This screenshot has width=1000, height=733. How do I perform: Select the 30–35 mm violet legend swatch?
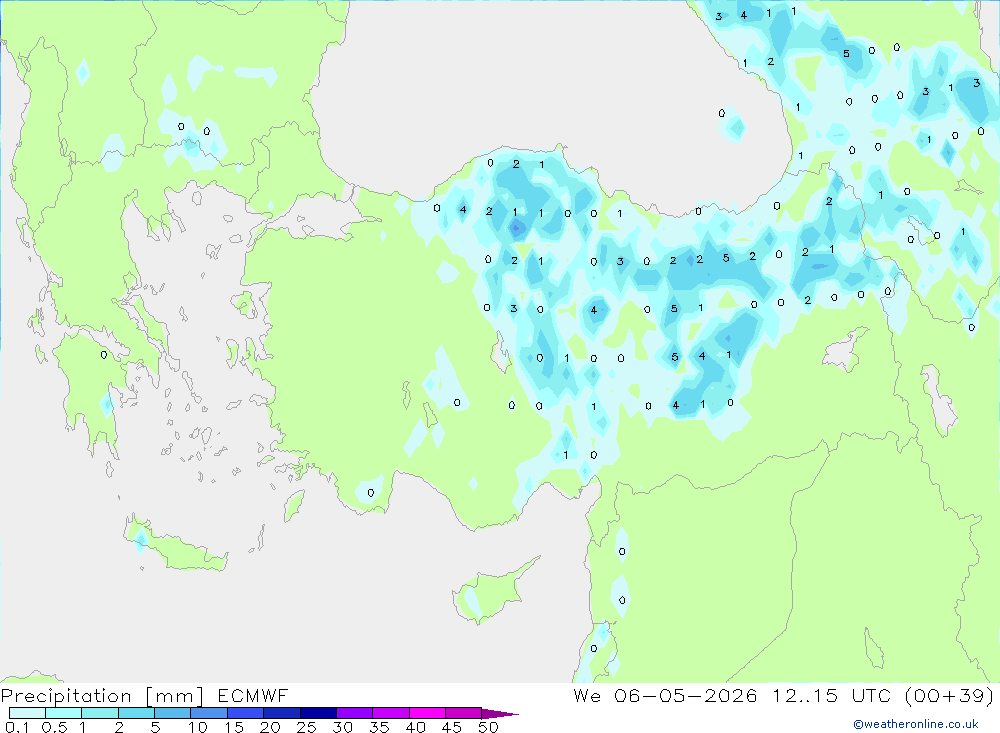pyautogui.click(x=355, y=713)
